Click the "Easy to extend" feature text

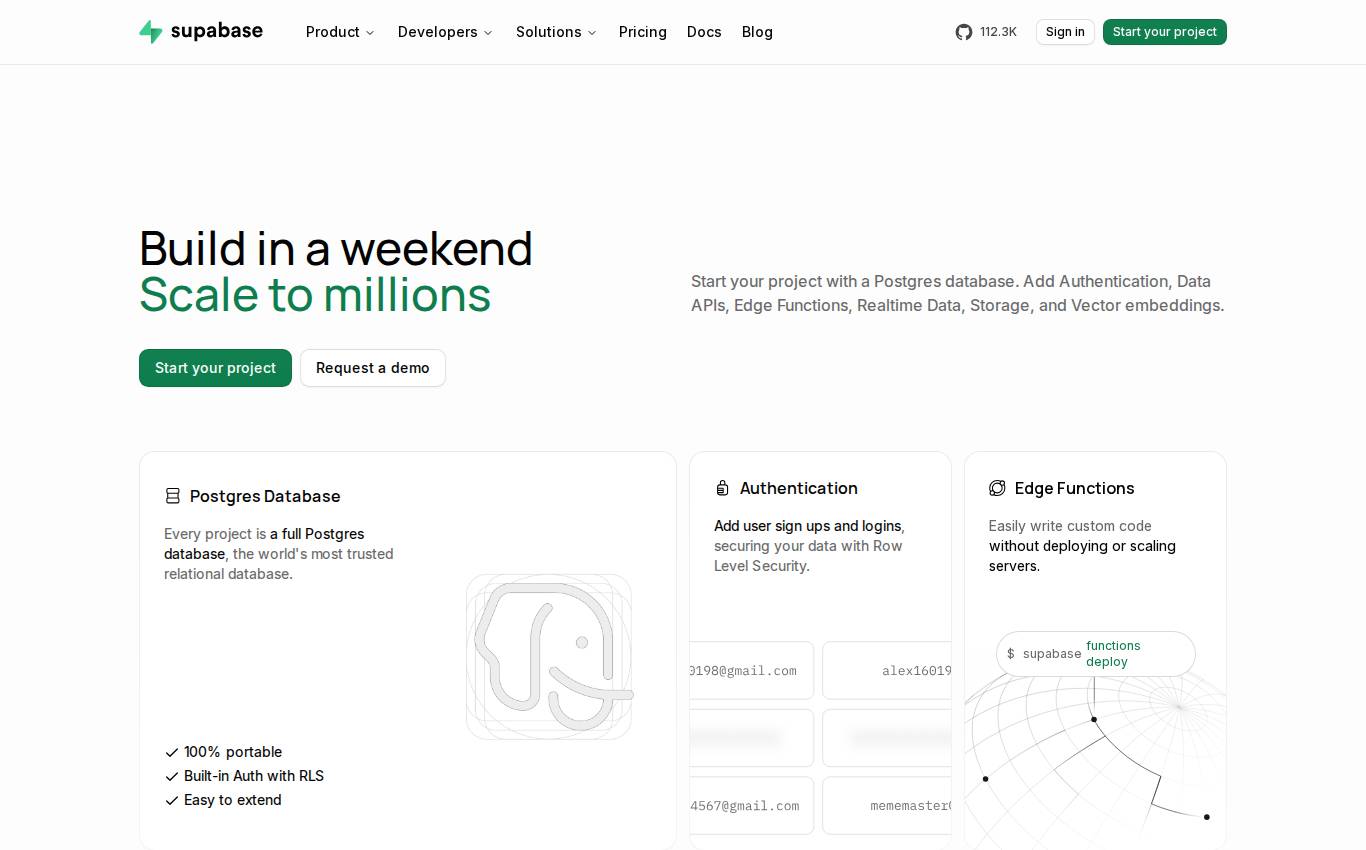point(233,800)
